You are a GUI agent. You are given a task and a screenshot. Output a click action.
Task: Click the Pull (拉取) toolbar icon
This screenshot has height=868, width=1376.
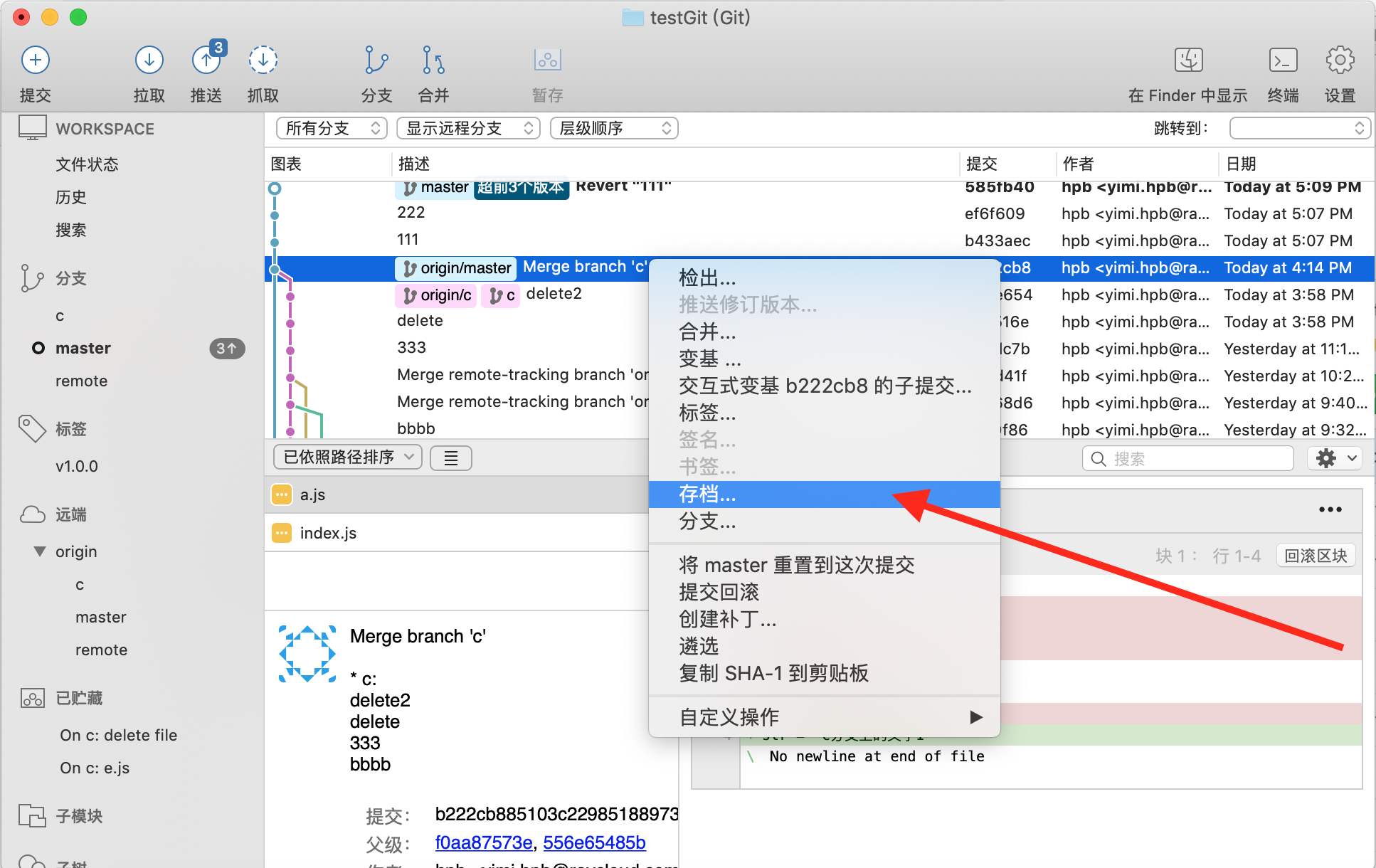pyautogui.click(x=149, y=60)
